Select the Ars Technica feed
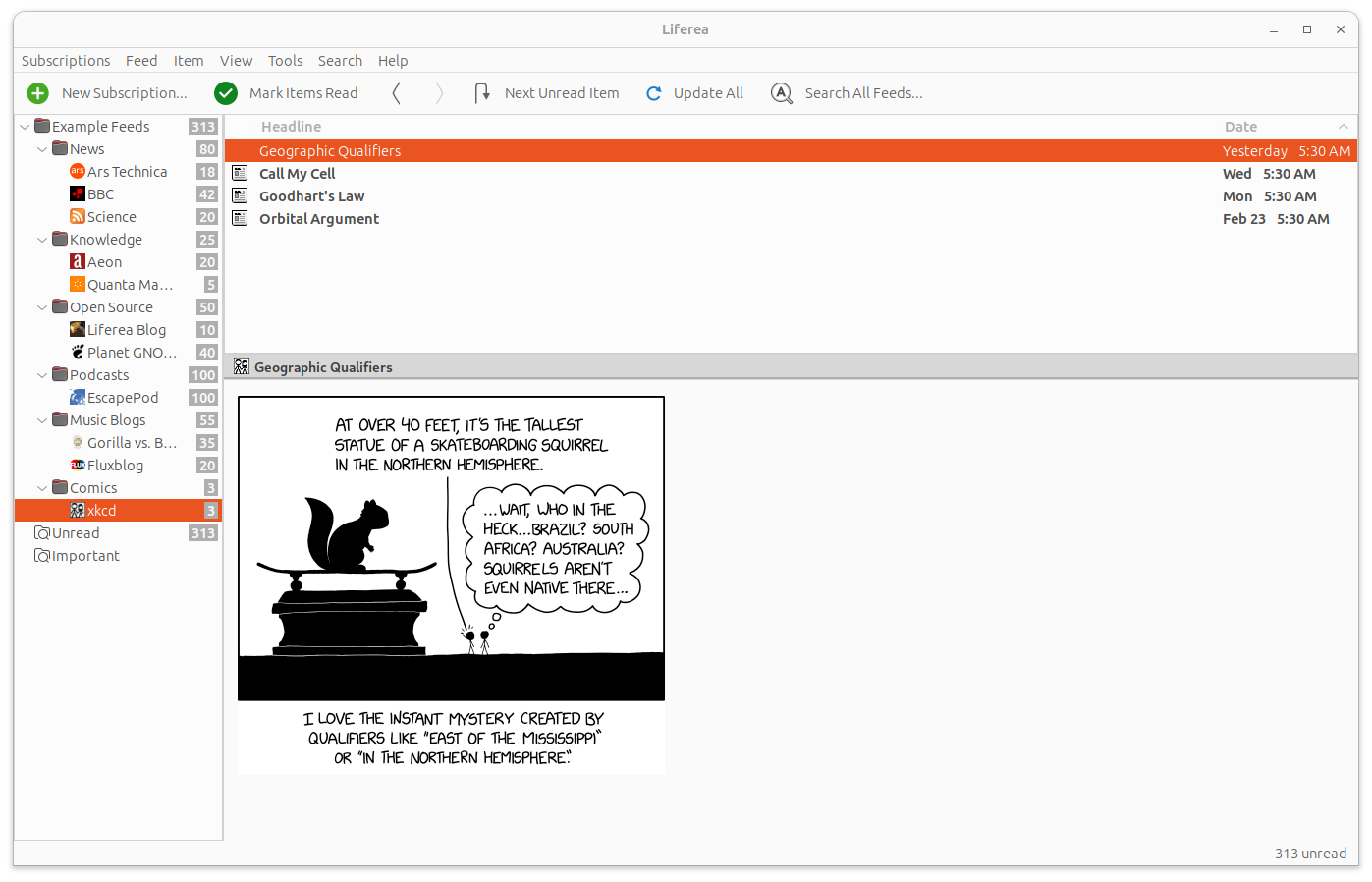 point(127,172)
